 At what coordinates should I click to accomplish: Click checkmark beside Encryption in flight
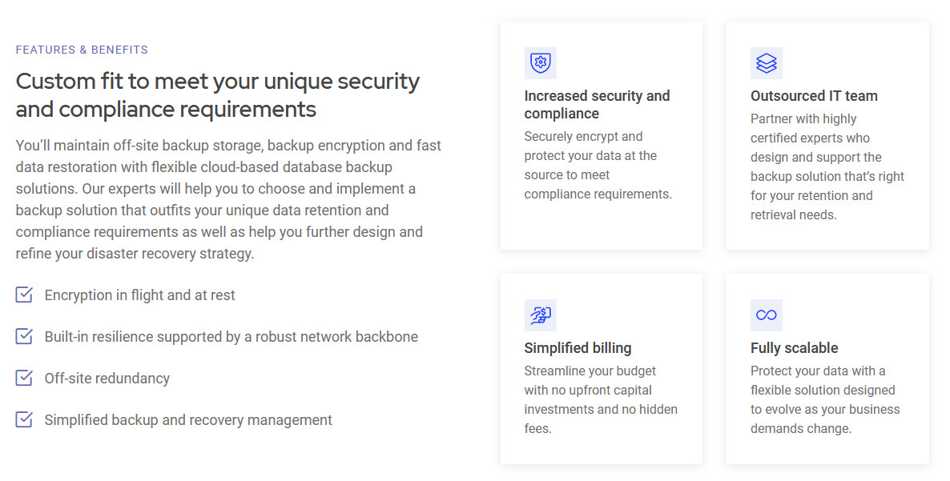click(24, 295)
